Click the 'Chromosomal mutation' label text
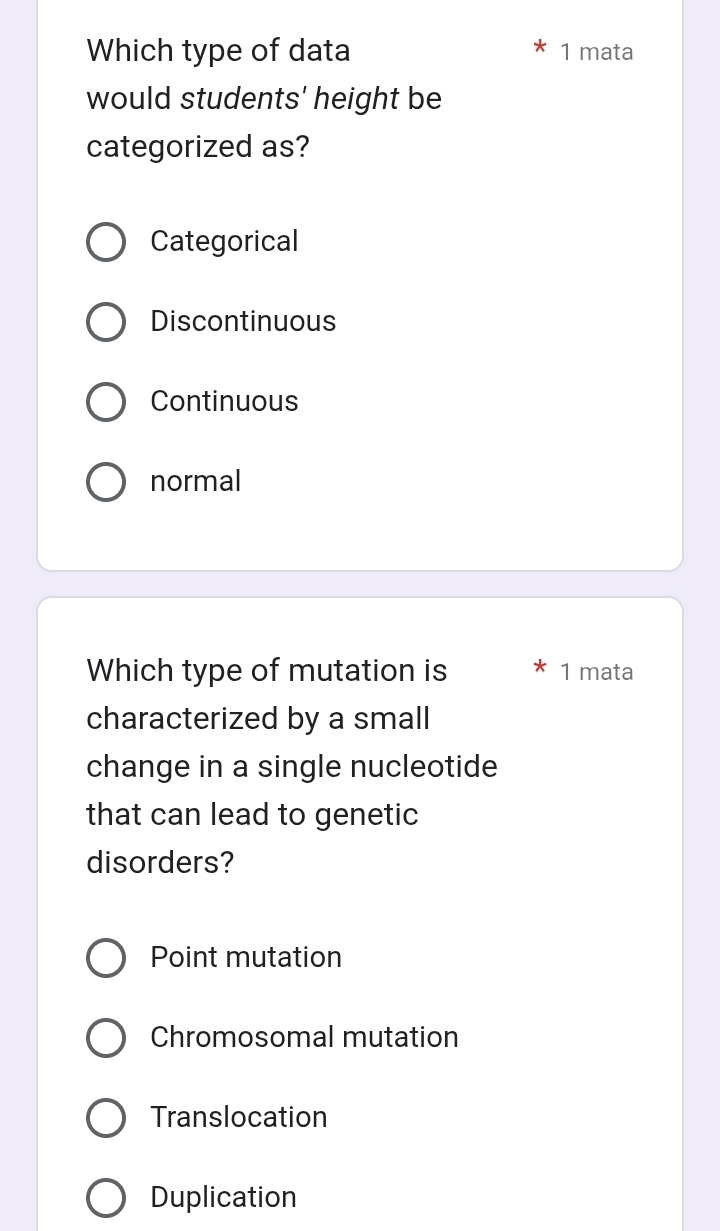The height and width of the screenshot is (1231, 720). [x=304, y=1038]
